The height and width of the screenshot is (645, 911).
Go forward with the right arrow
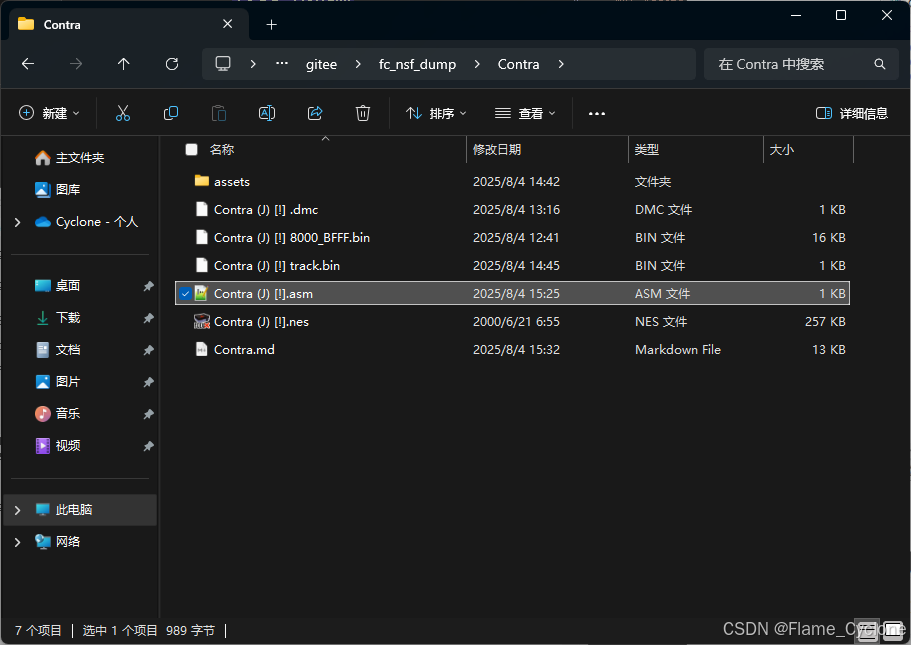click(x=76, y=64)
